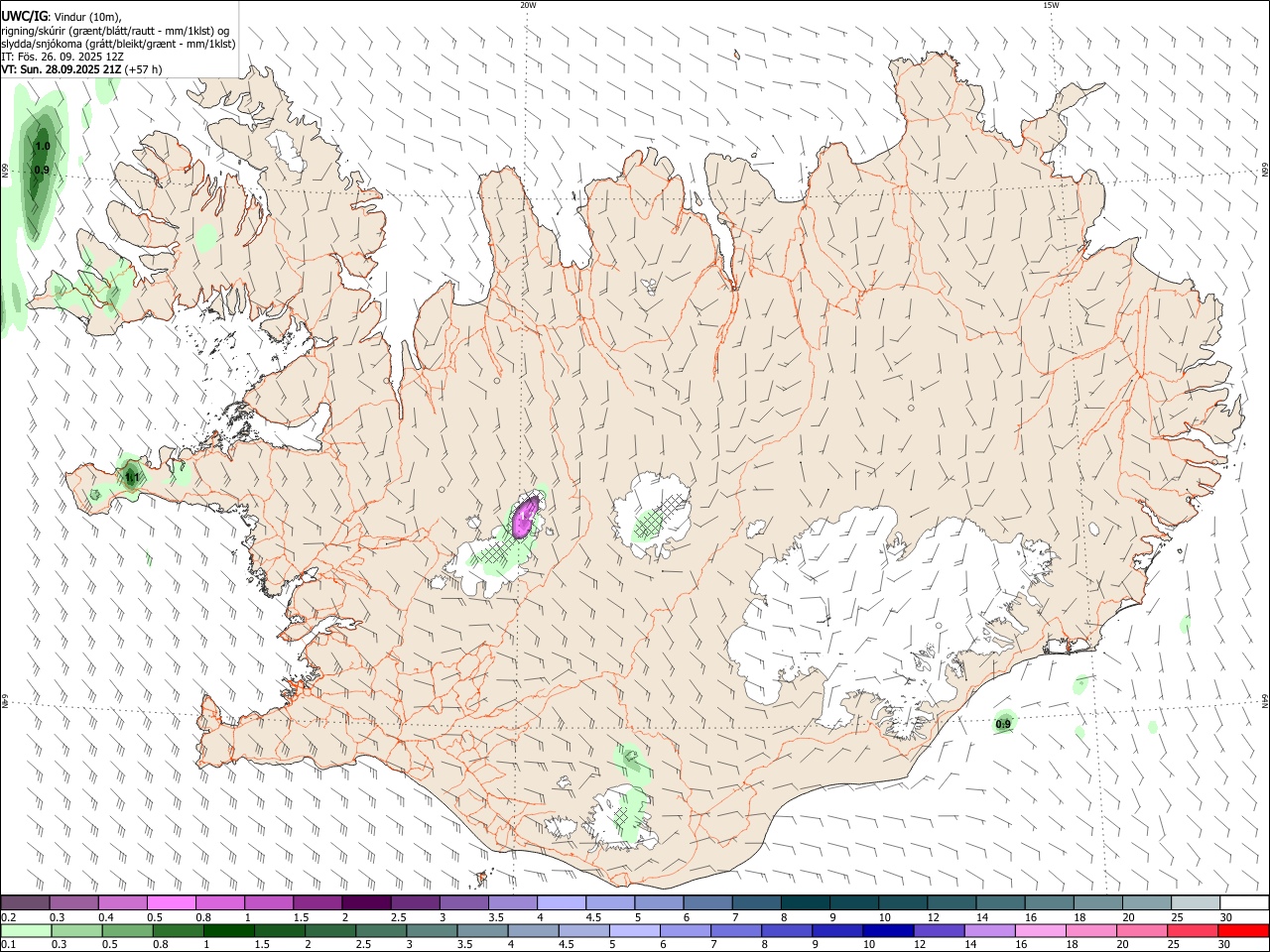This screenshot has height=952, width=1270.
Task: Click the dark teal 8 mm snow swatch
Action: pos(806,903)
